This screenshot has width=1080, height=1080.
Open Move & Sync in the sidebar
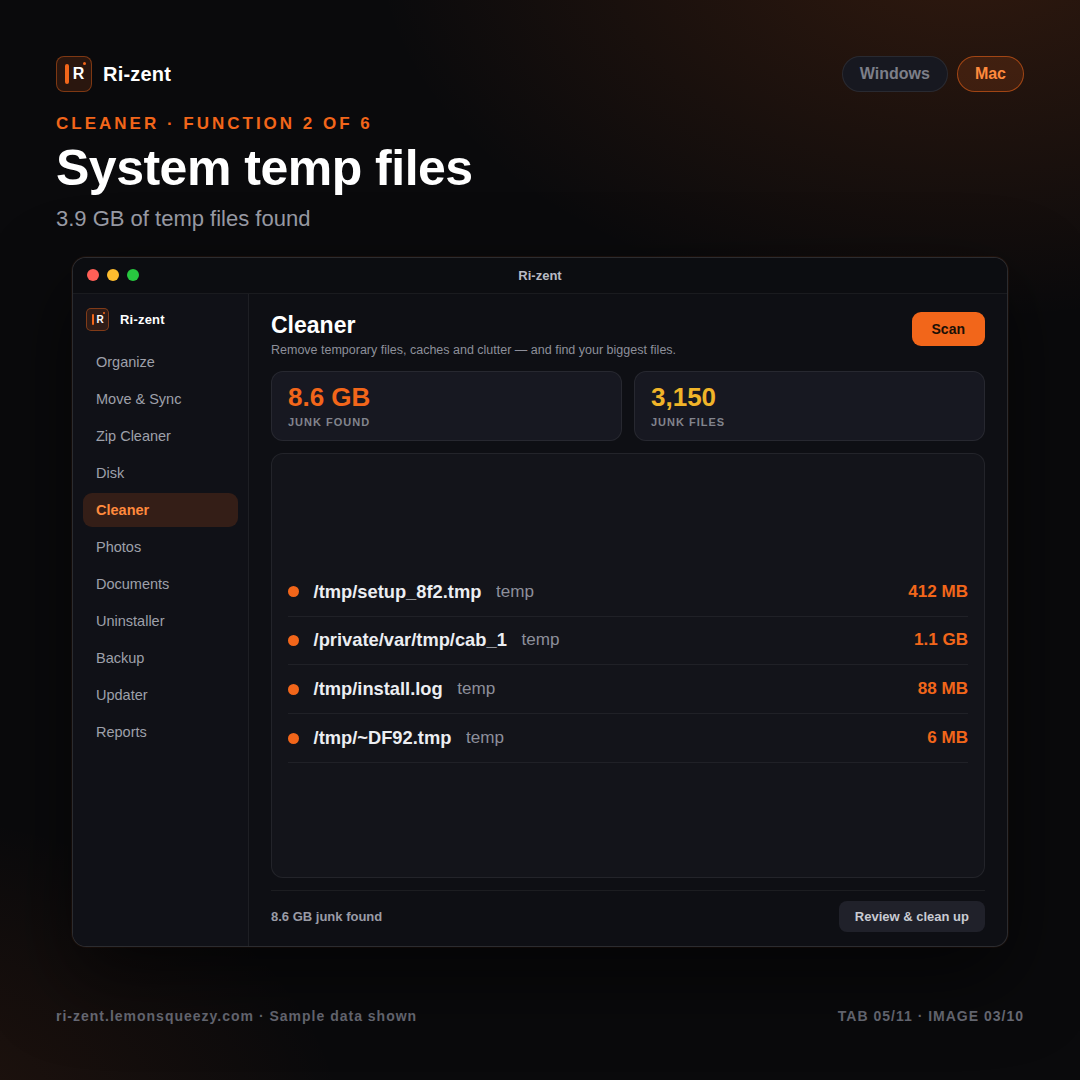160,399
